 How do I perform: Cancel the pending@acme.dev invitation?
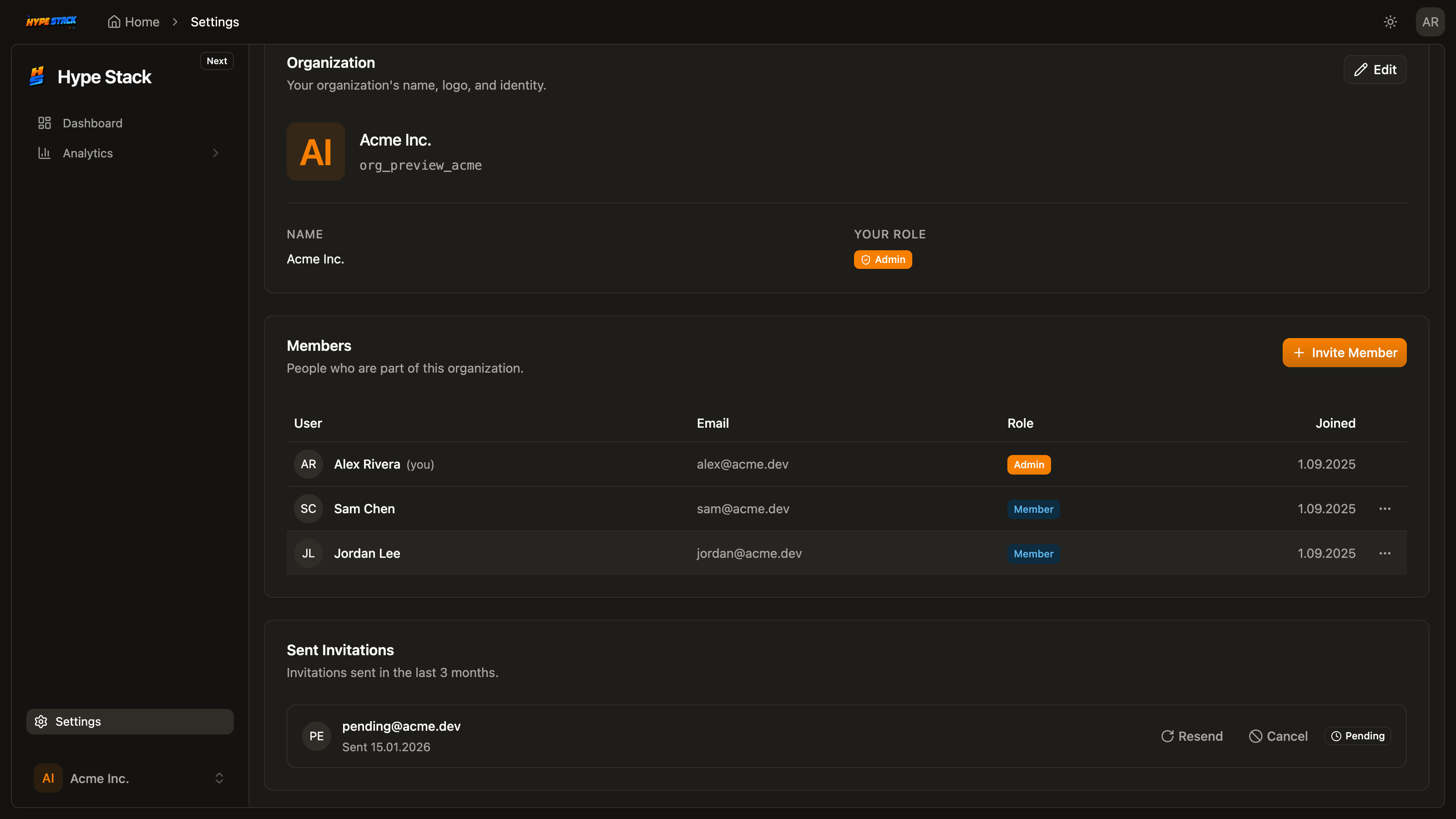pyautogui.click(x=1278, y=736)
